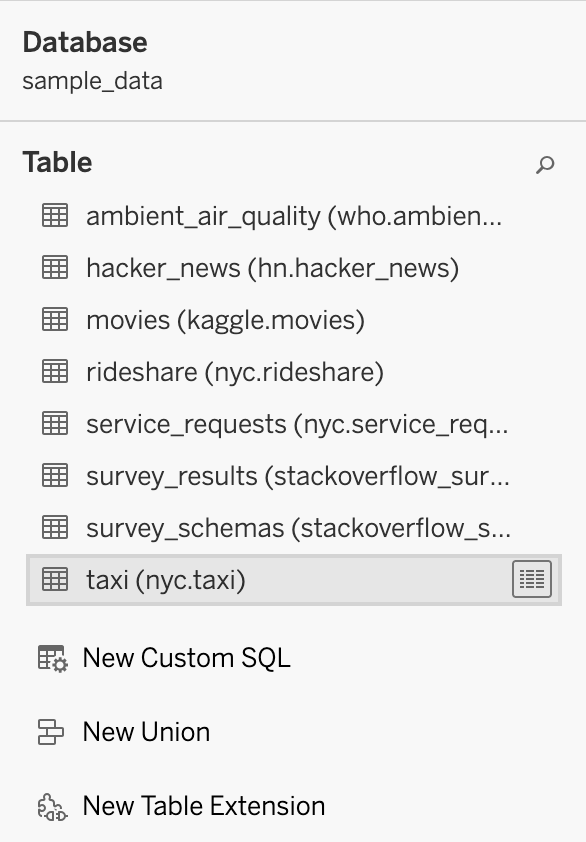Viewport: 586px width, 842px height.
Task: Choose New Union
Action: tap(146, 732)
